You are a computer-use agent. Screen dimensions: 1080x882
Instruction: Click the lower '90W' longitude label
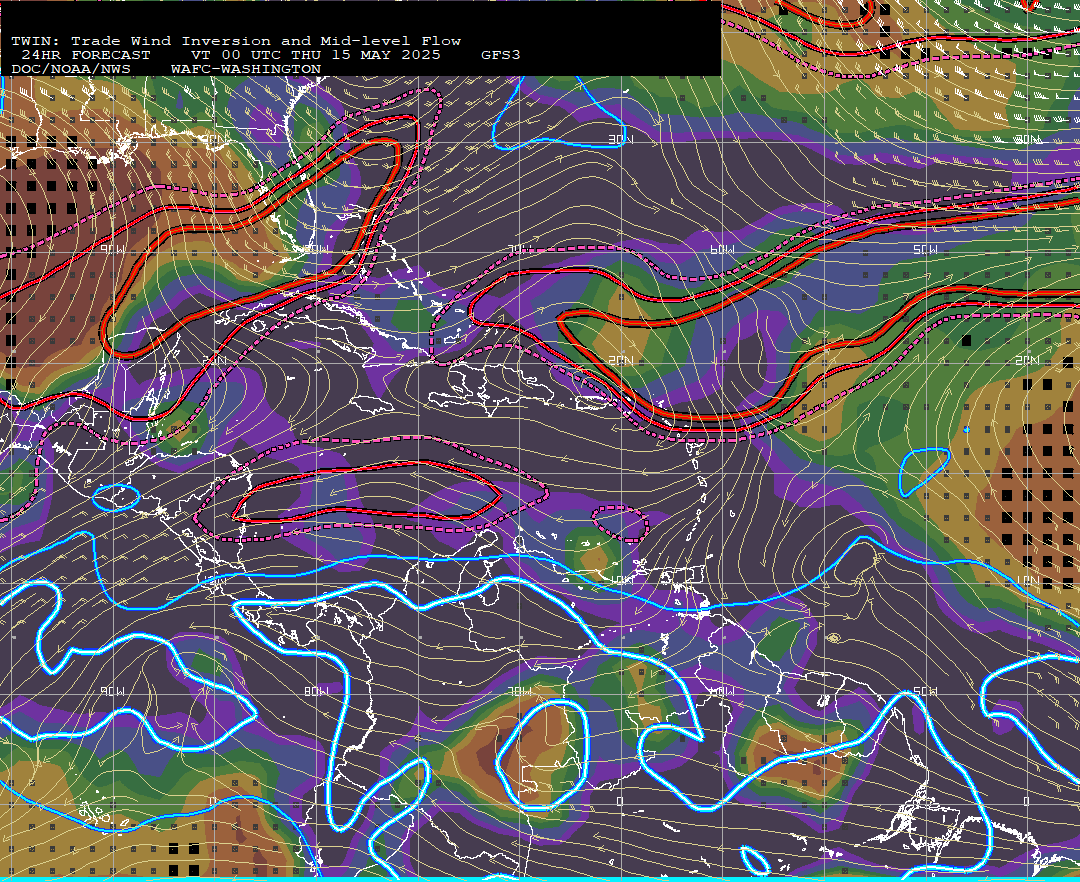[x=113, y=691]
